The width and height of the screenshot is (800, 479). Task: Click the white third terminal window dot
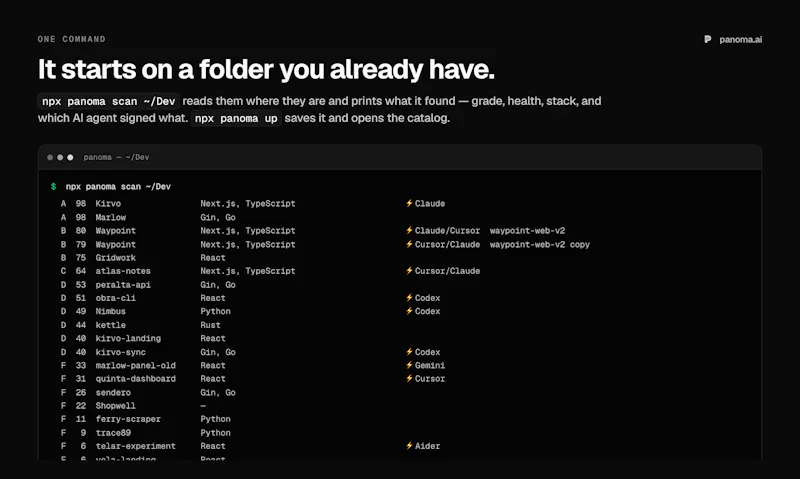click(x=70, y=158)
